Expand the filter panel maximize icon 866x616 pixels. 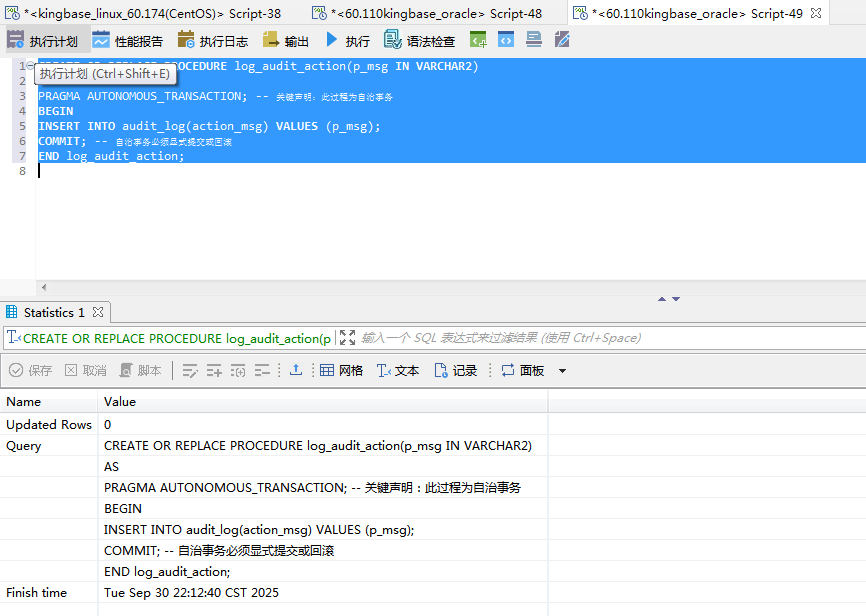click(347, 338)
